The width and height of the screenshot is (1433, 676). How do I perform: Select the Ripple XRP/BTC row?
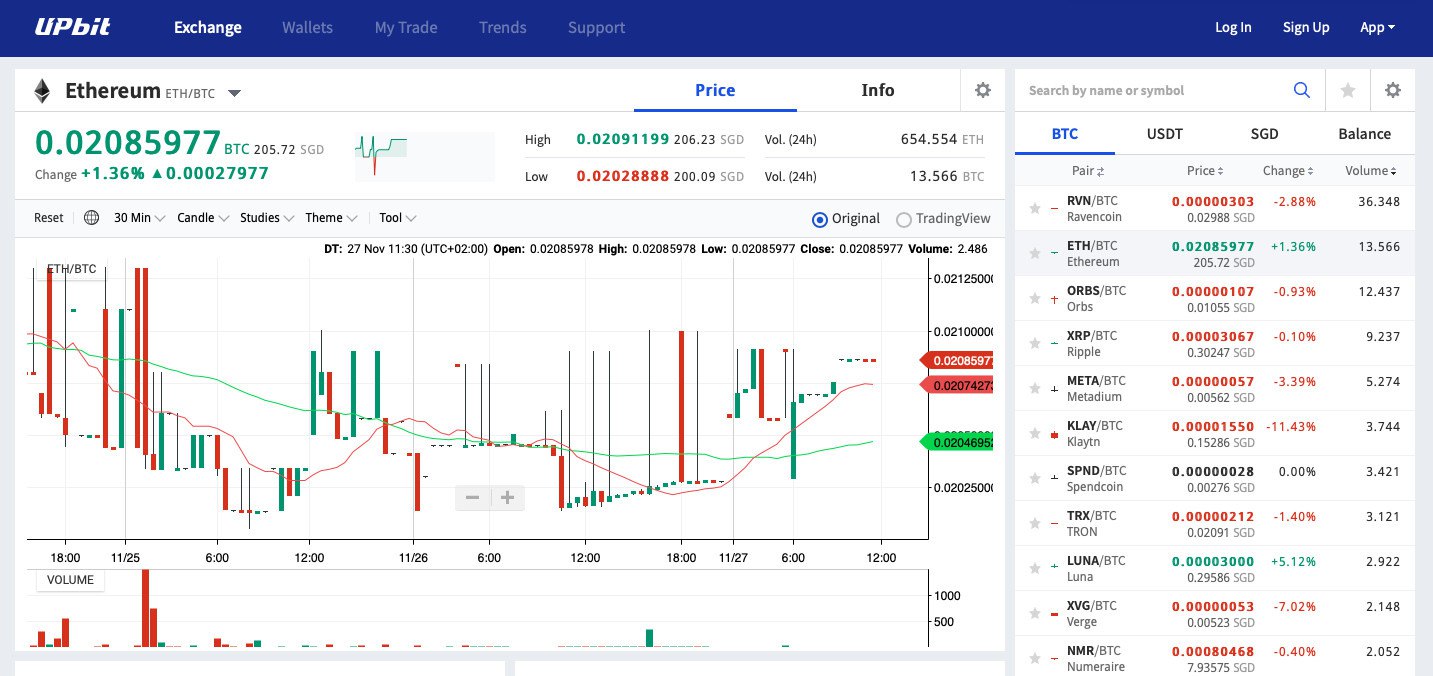click(x=1215, y=343)
